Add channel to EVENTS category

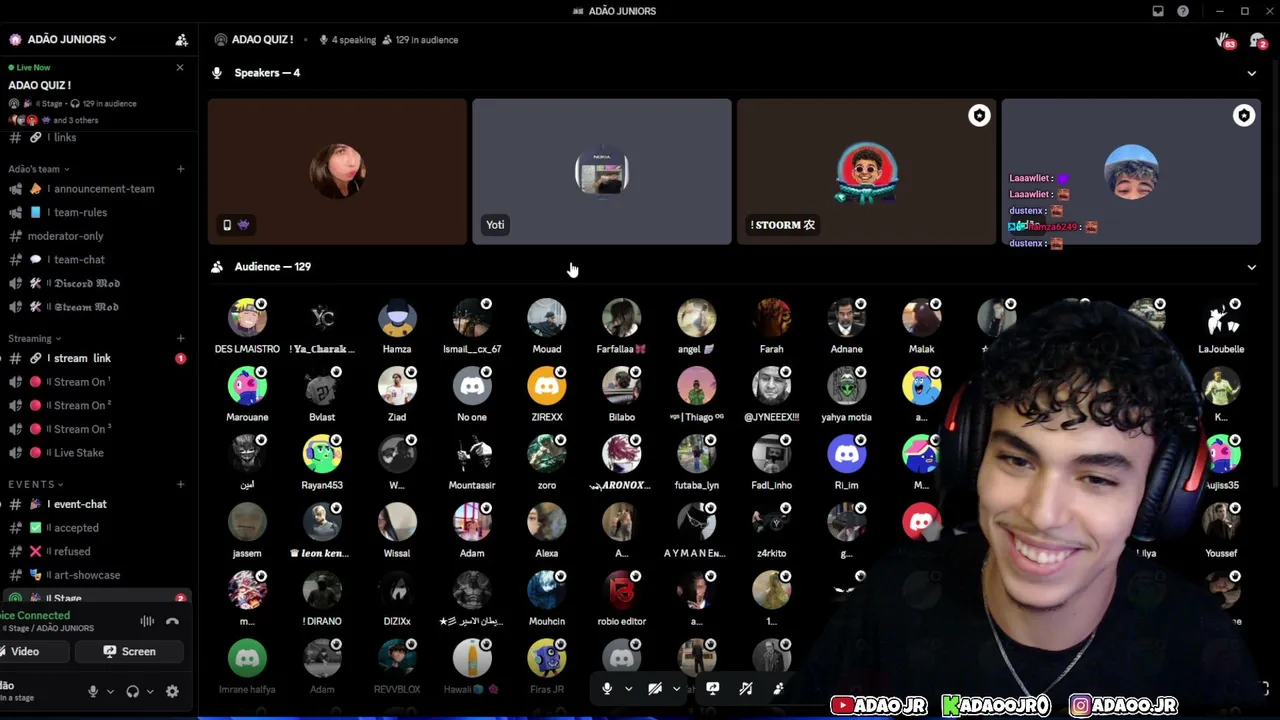pyautogui.click(x=180, y=484)
